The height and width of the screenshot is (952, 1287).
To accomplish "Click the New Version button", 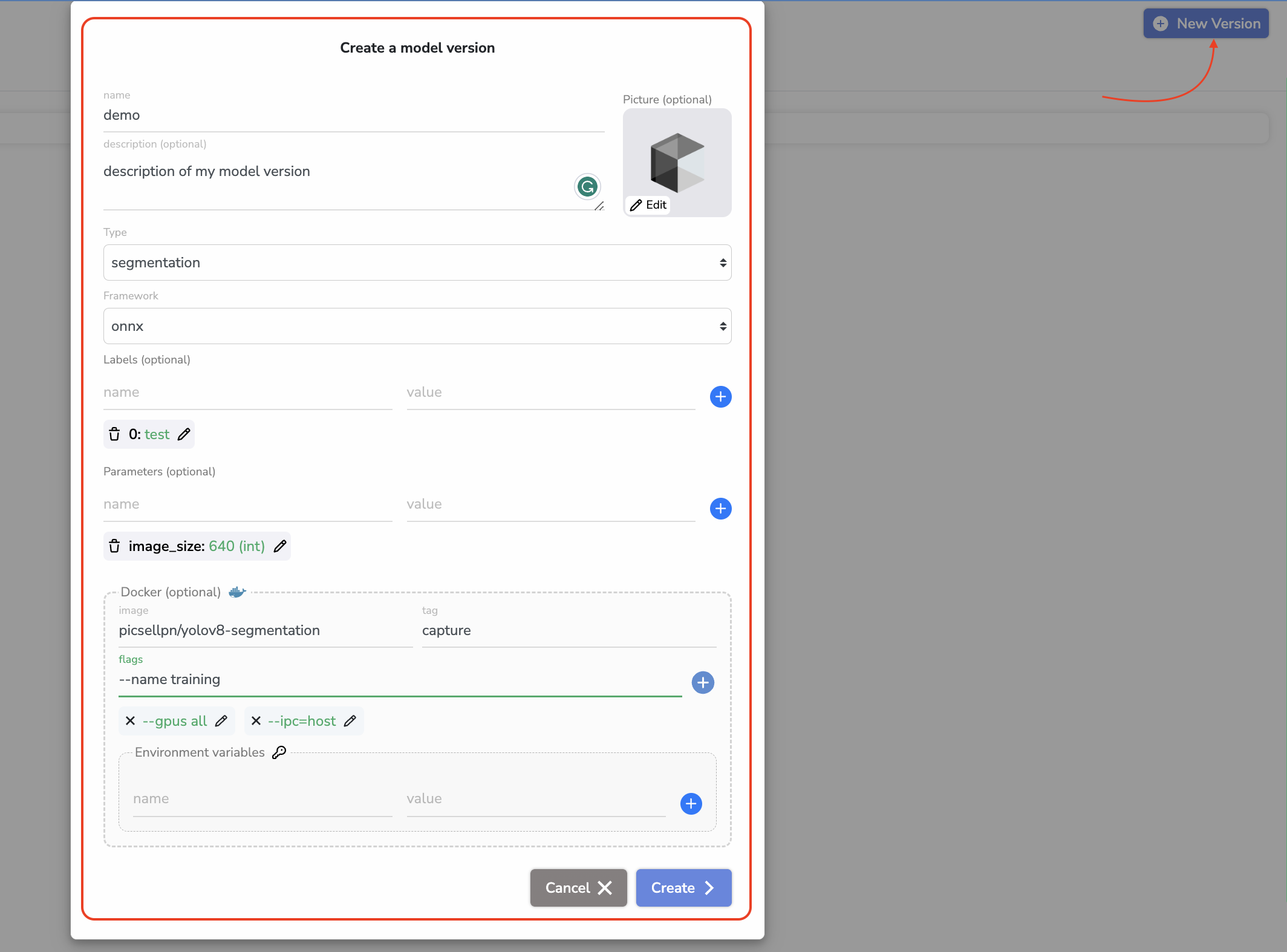I will [x=1206, y=24].
